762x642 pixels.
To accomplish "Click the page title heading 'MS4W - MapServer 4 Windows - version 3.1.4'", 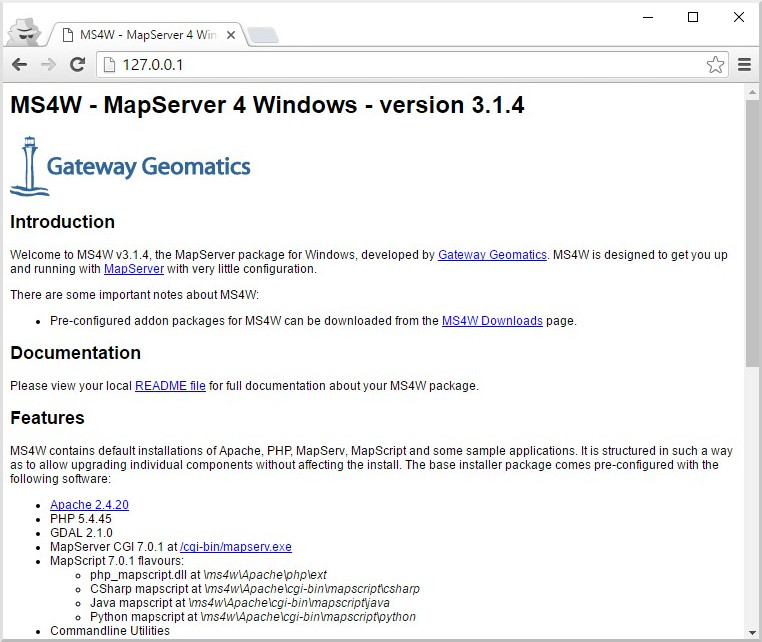I will [x=267, y=105].
